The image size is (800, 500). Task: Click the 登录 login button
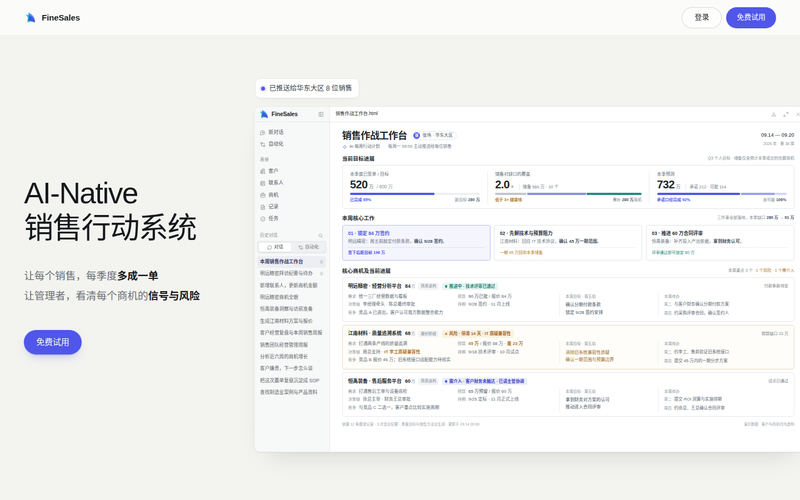(702, 17)
